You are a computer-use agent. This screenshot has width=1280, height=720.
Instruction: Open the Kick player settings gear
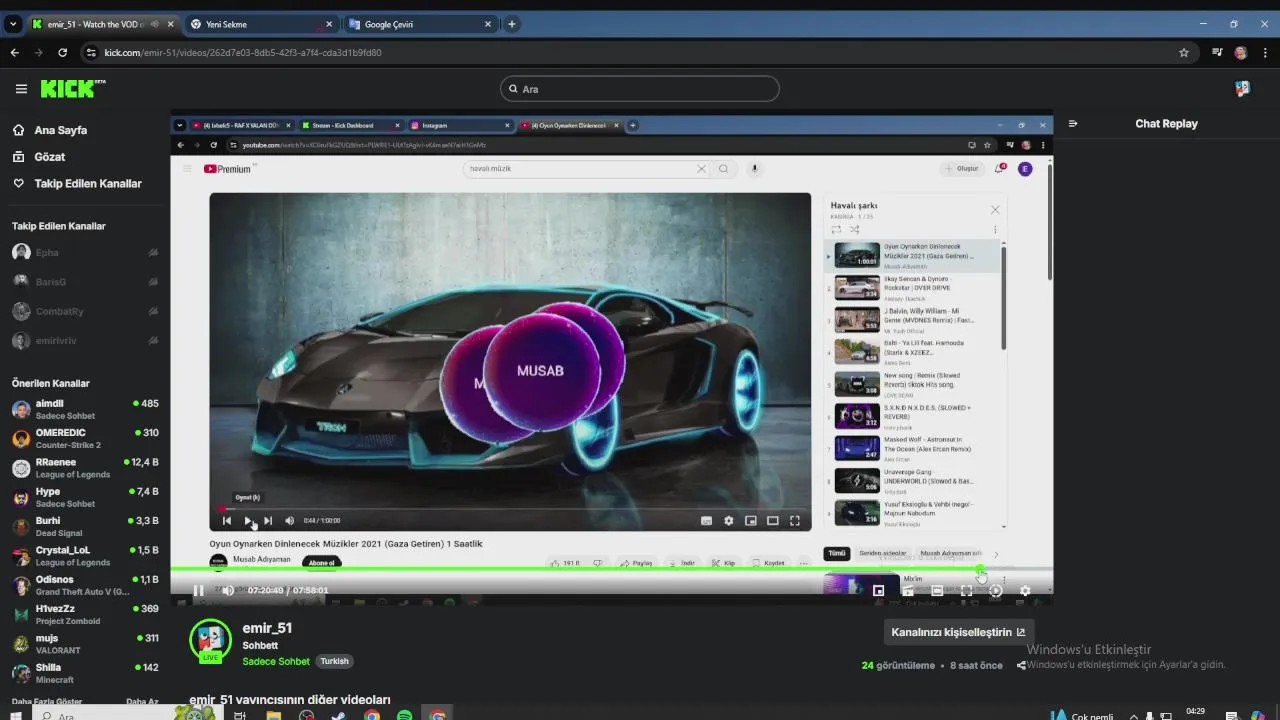[x=1025, y=591]
